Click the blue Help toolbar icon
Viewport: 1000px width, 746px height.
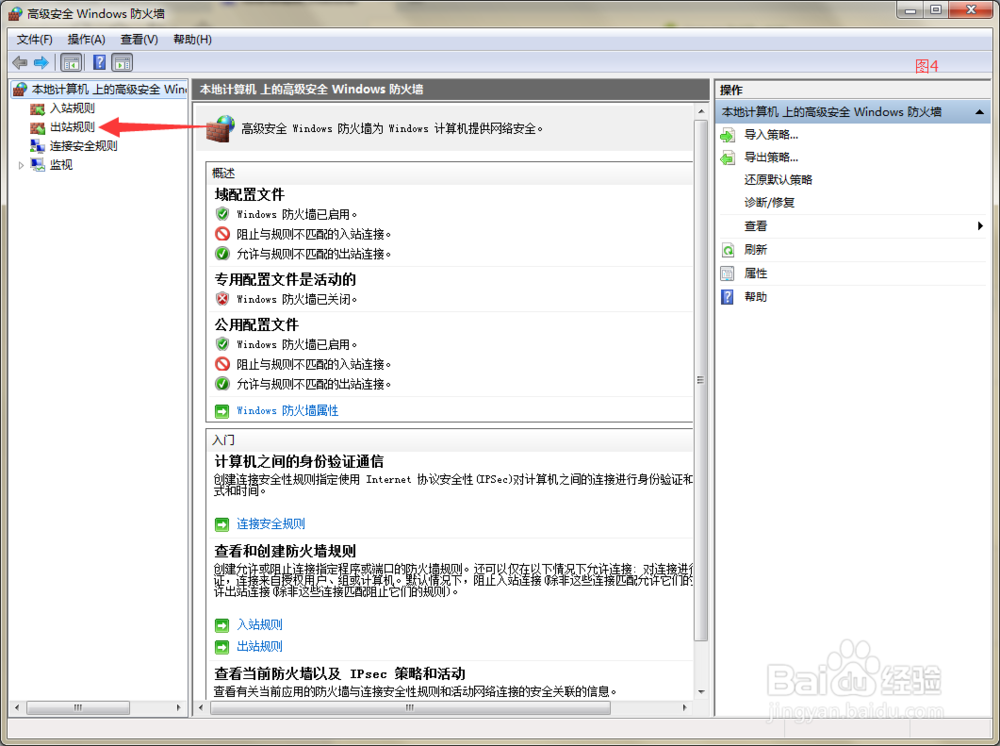click(x=99, y=62)
